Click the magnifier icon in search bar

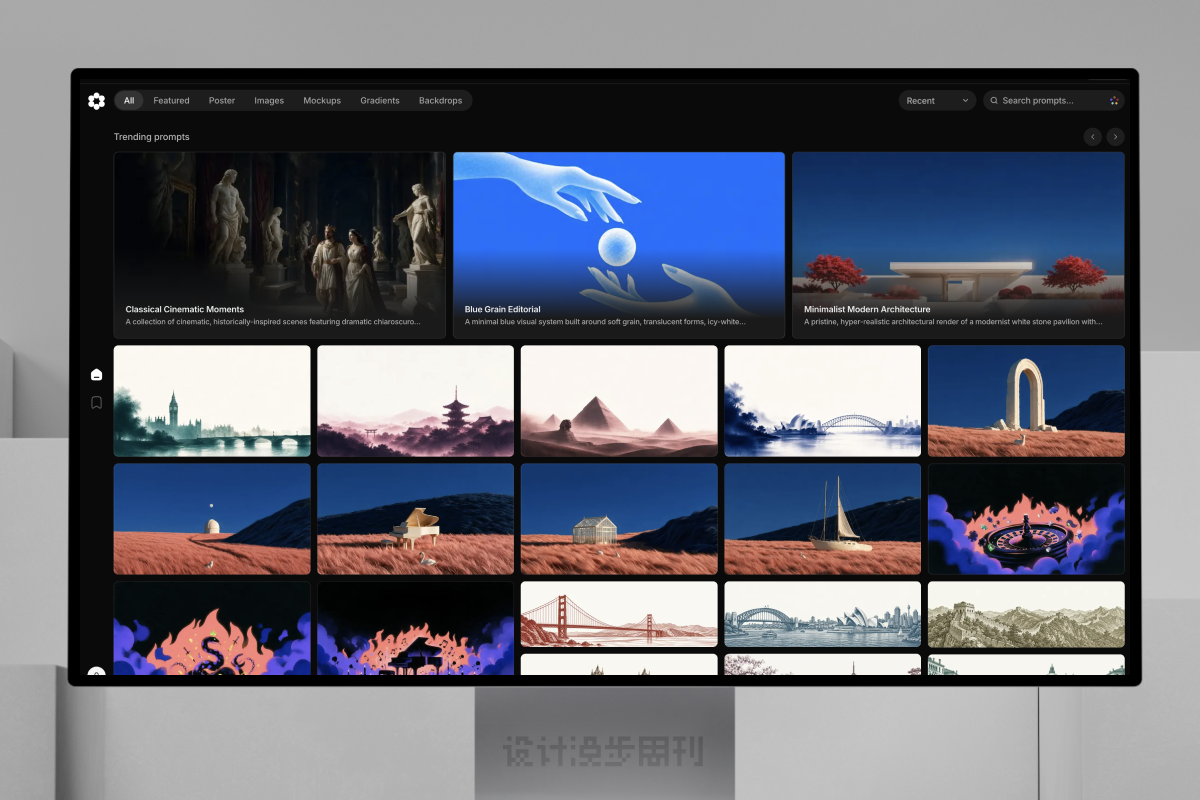(993, 101)
